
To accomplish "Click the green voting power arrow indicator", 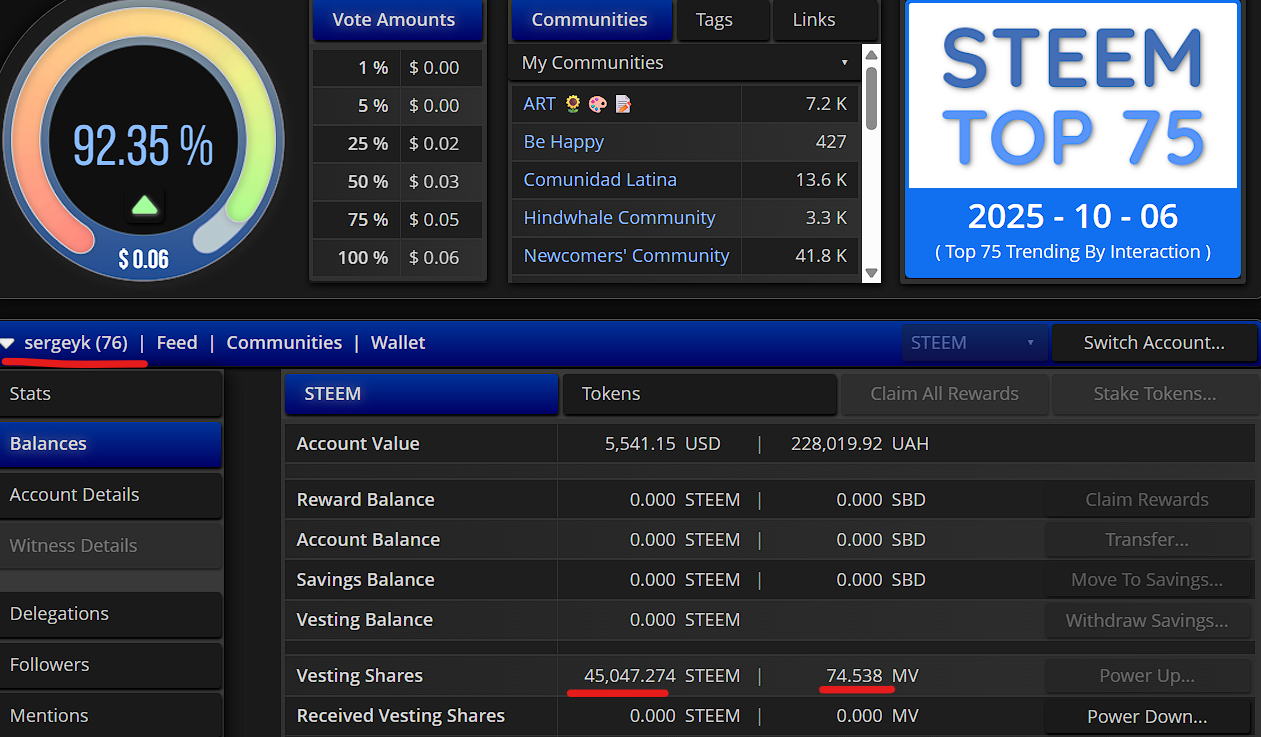I will 145,206.
